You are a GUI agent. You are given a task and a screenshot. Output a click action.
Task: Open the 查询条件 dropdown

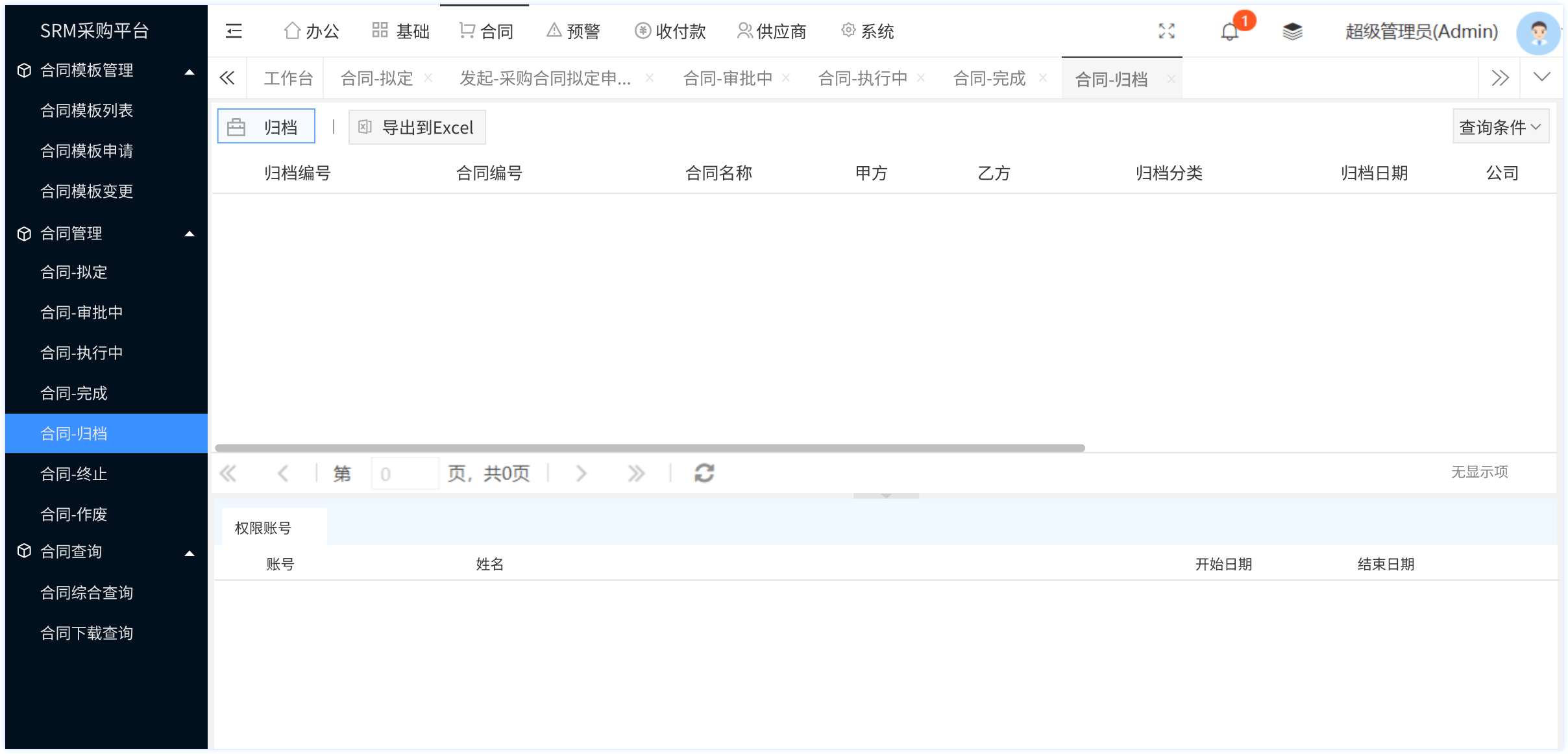click(x=1500, y=127)
